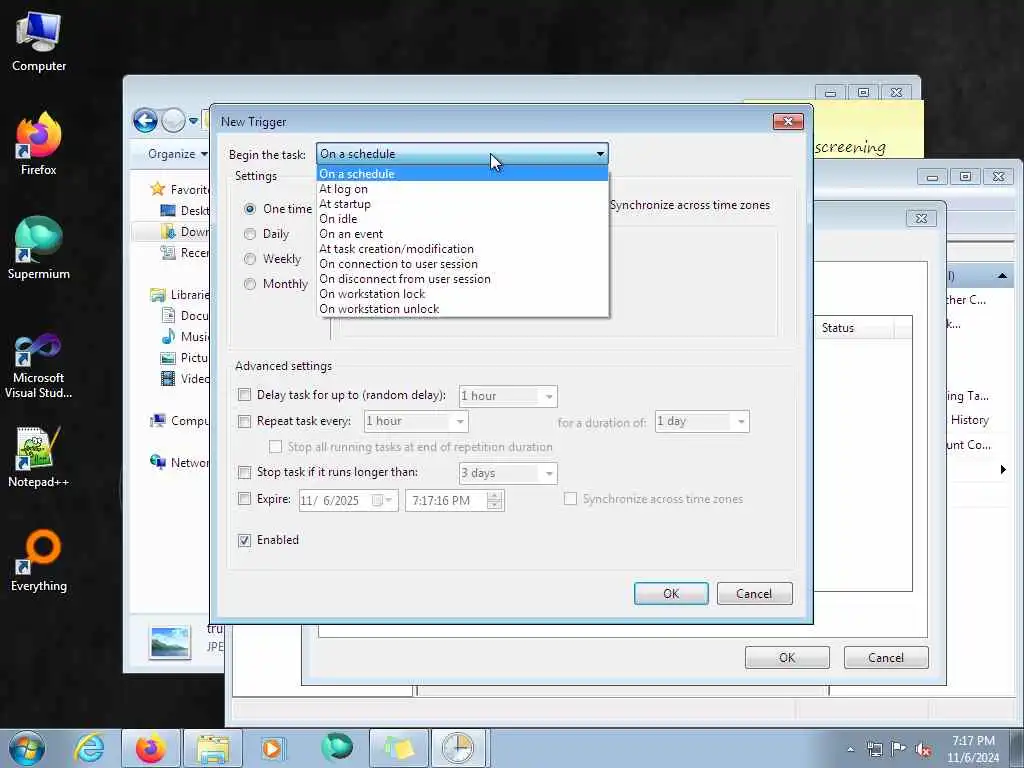Open the random delay 1 hour dropdown

[549, 396]
